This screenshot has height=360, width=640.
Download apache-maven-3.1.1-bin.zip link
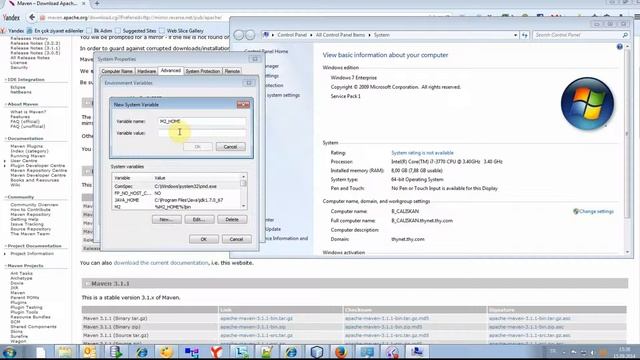click(253, 327)
